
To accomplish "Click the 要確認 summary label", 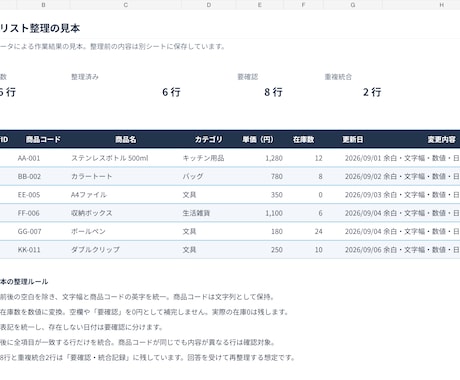I will pyautogui.click(x=248, y=77).
